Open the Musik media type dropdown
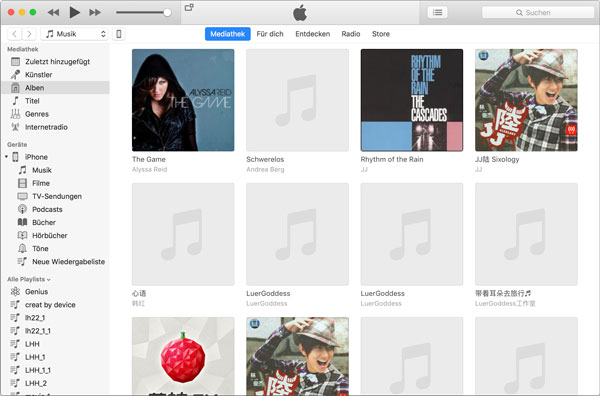 tap(74, 34)
